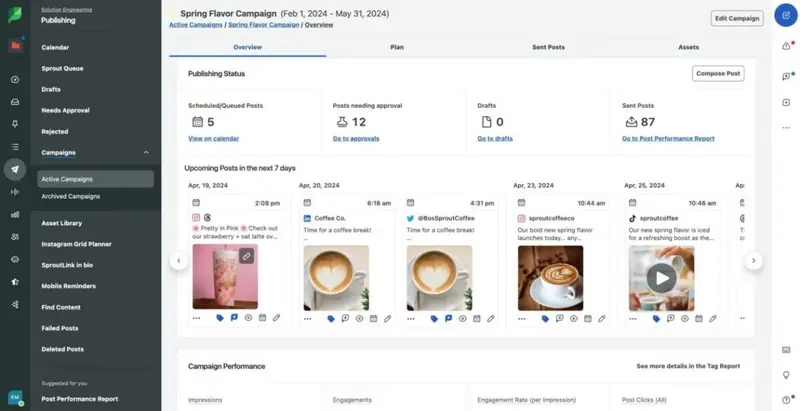Open the Publishing paper plane sidebar icon
Viewport: 800px width, 411px height.
click(x=14, y=169)
